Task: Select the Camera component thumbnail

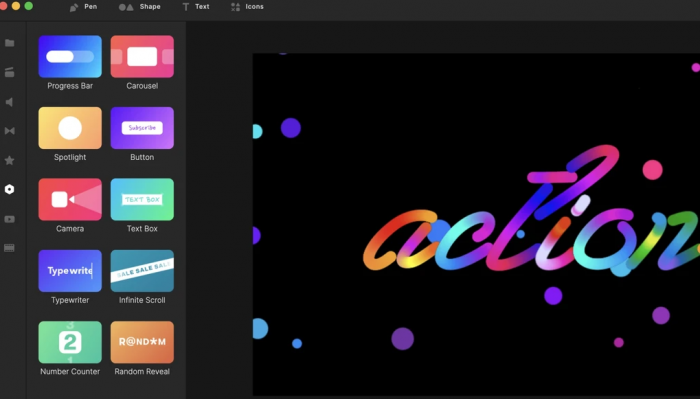Action: 70,200
